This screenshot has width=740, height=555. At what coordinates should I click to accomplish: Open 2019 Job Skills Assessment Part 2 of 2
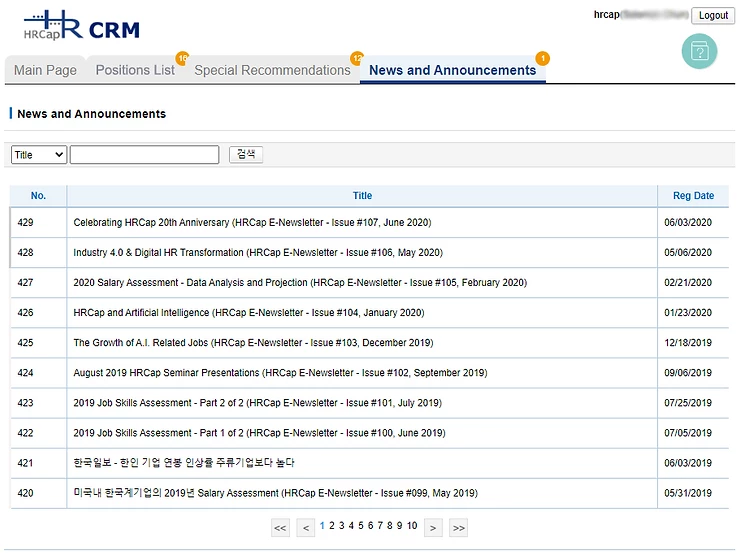(x=258, y=403)
